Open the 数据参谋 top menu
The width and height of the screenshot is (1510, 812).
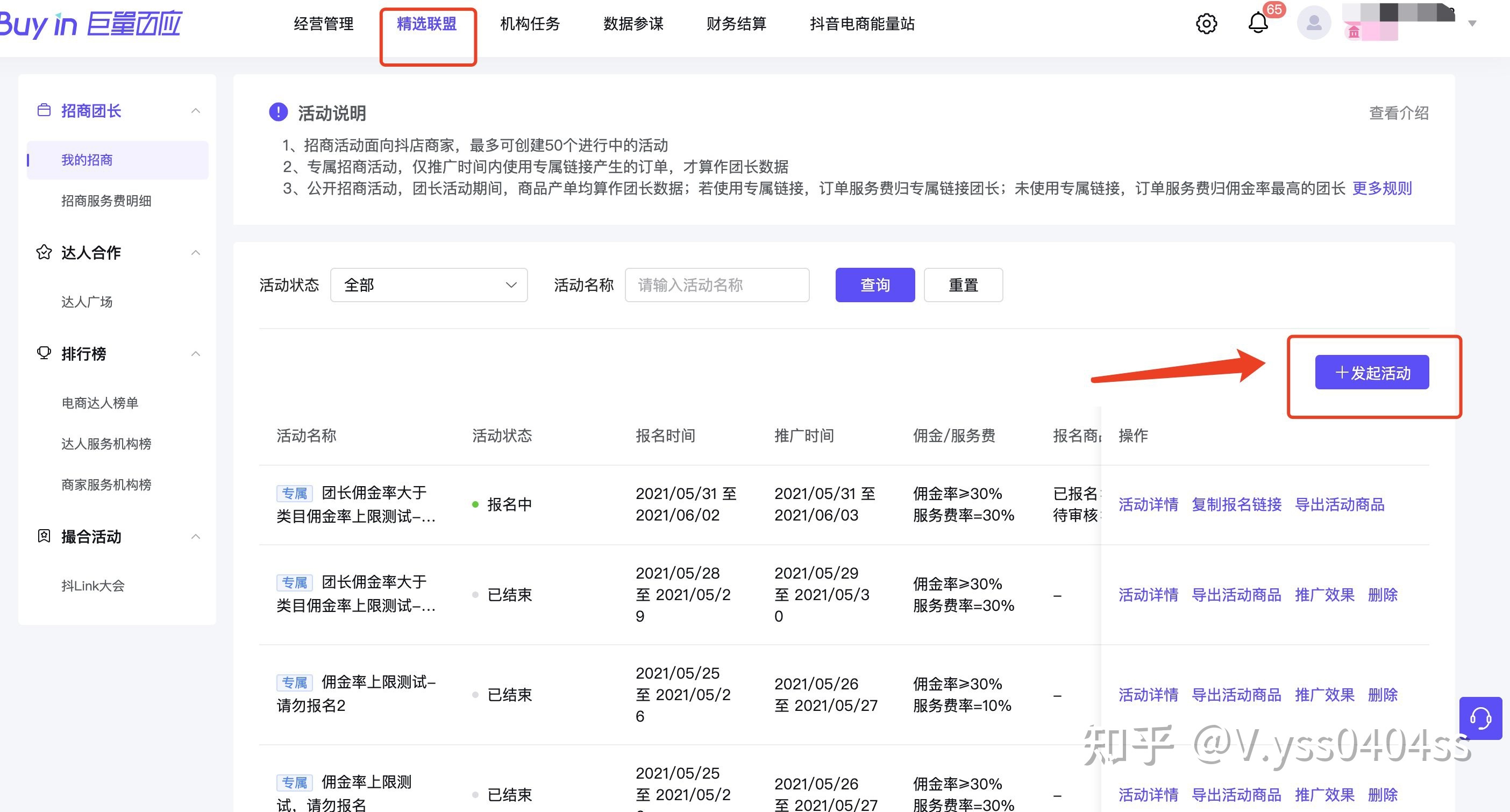coord(633,24)
